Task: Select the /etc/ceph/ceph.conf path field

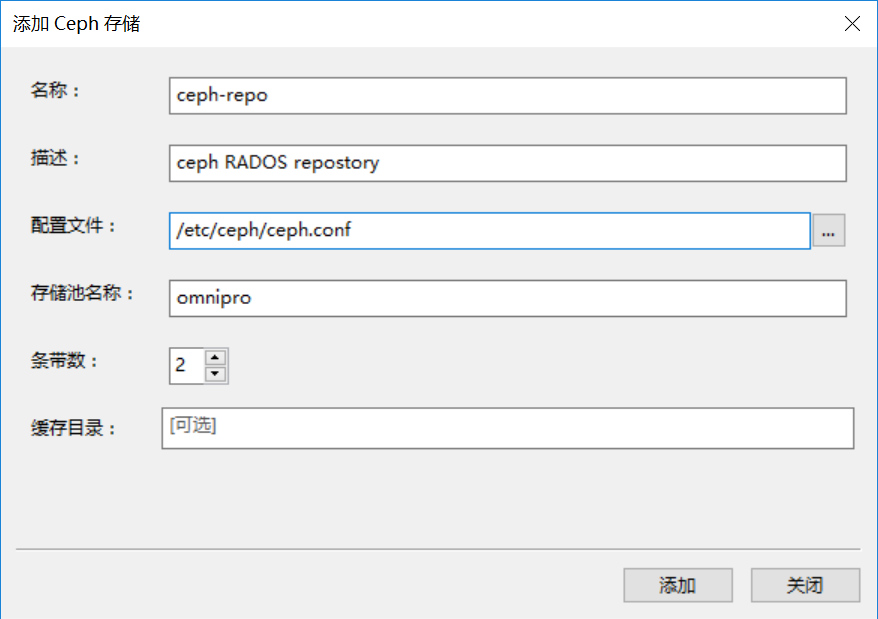Action: coord(488,230)
